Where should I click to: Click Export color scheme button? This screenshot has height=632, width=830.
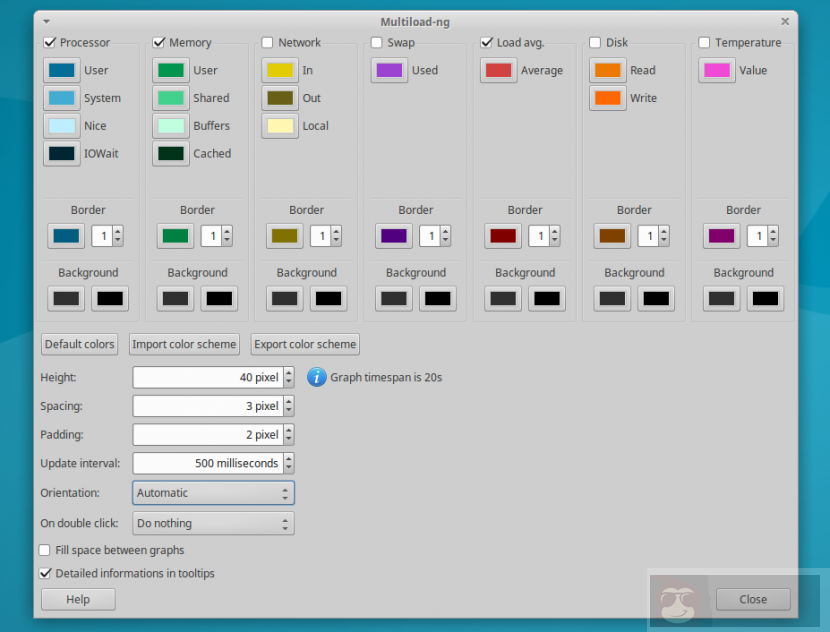(x=305, y=344)
